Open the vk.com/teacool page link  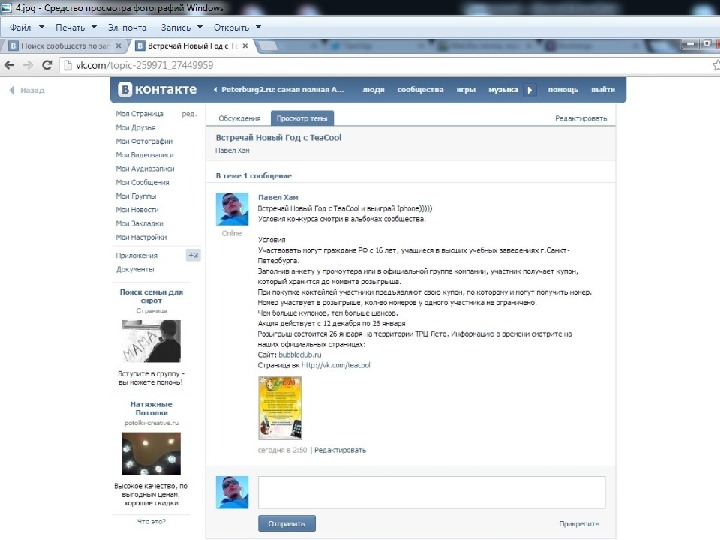tap(336, 365)
